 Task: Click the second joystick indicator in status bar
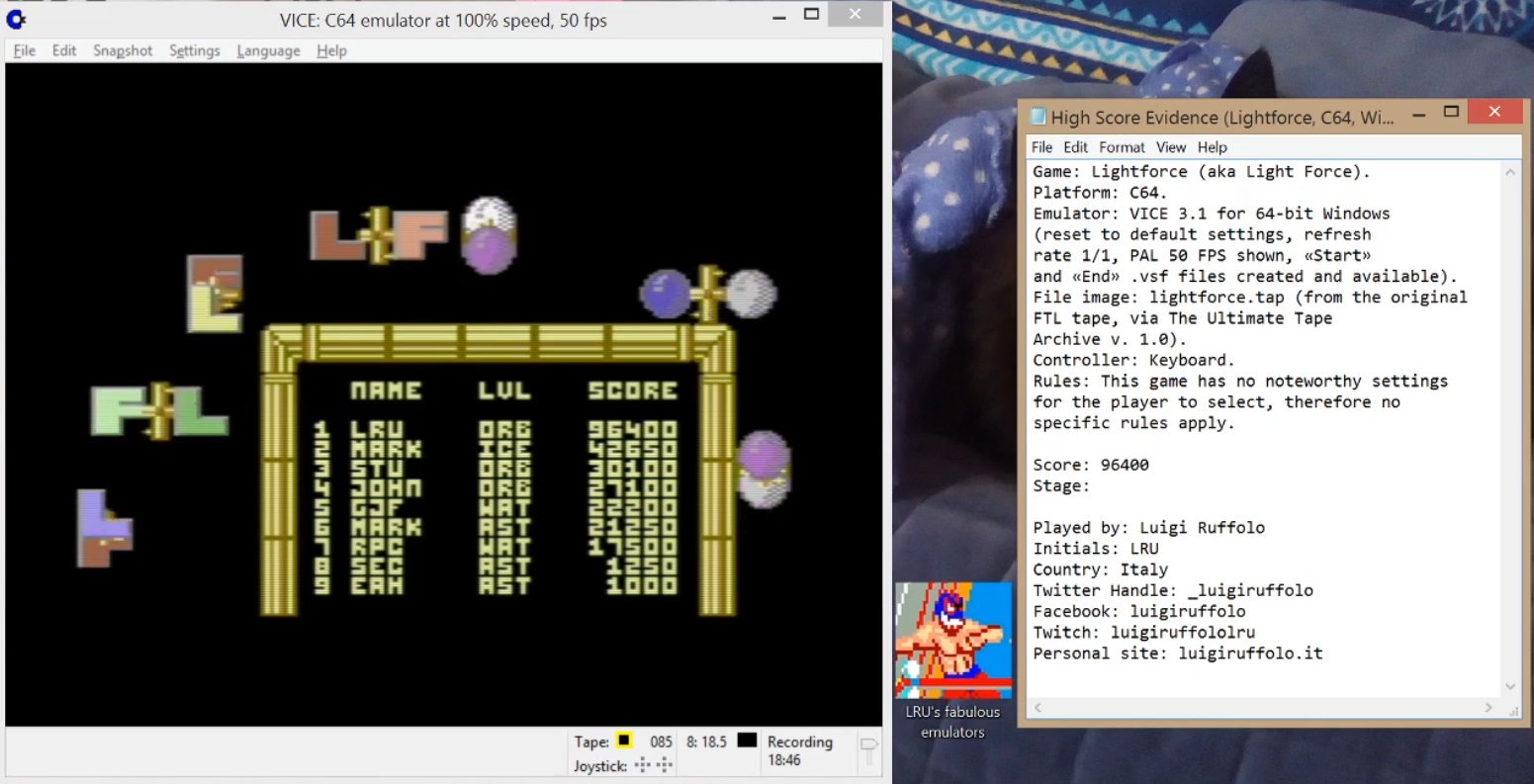click(x=665, y=765)
